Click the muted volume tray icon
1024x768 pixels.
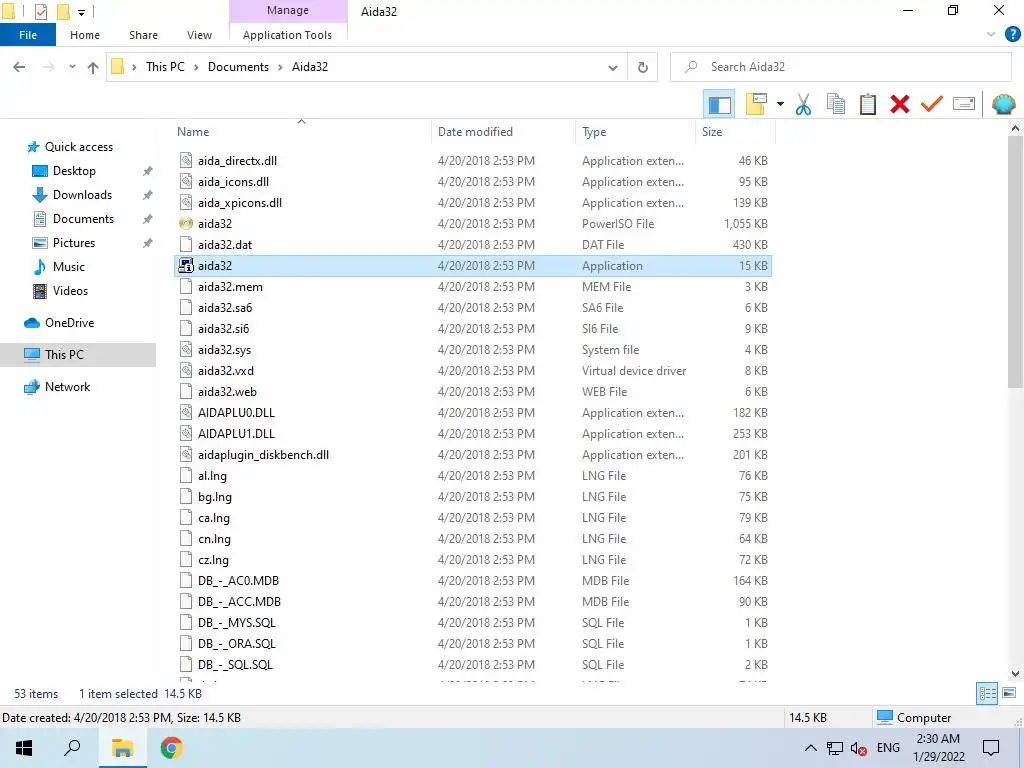coord(859,749)
